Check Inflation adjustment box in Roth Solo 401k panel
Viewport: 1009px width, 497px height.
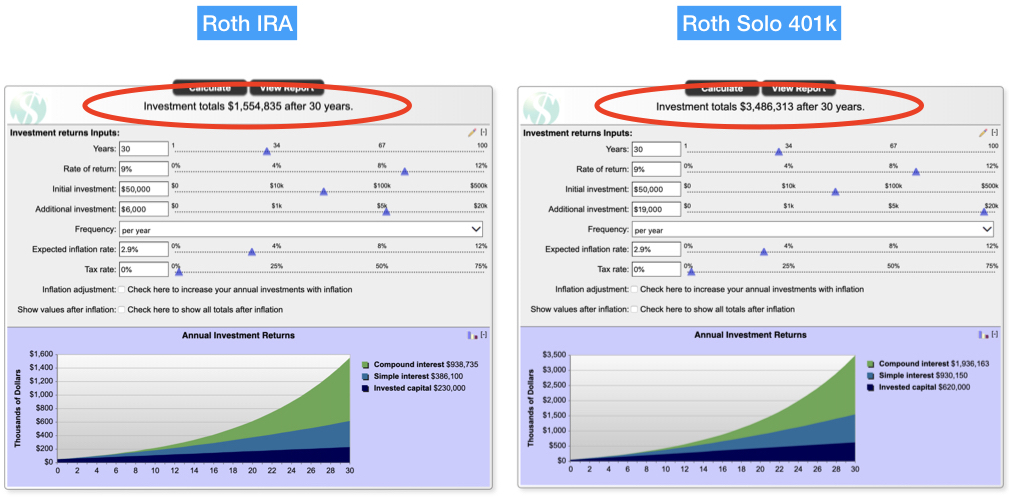634,290
